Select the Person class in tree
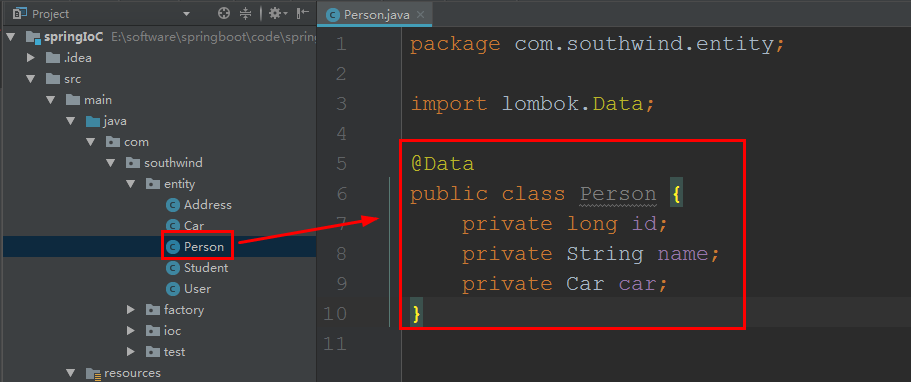This screenshot has width=911, height=382. 203,247
